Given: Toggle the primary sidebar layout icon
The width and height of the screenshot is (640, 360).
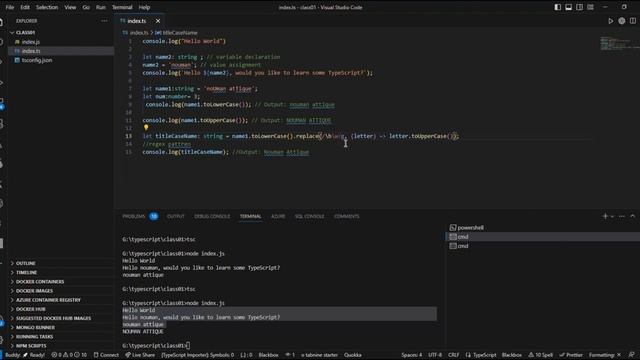Looking at the screenshot, I should click(x=558, y=7).
